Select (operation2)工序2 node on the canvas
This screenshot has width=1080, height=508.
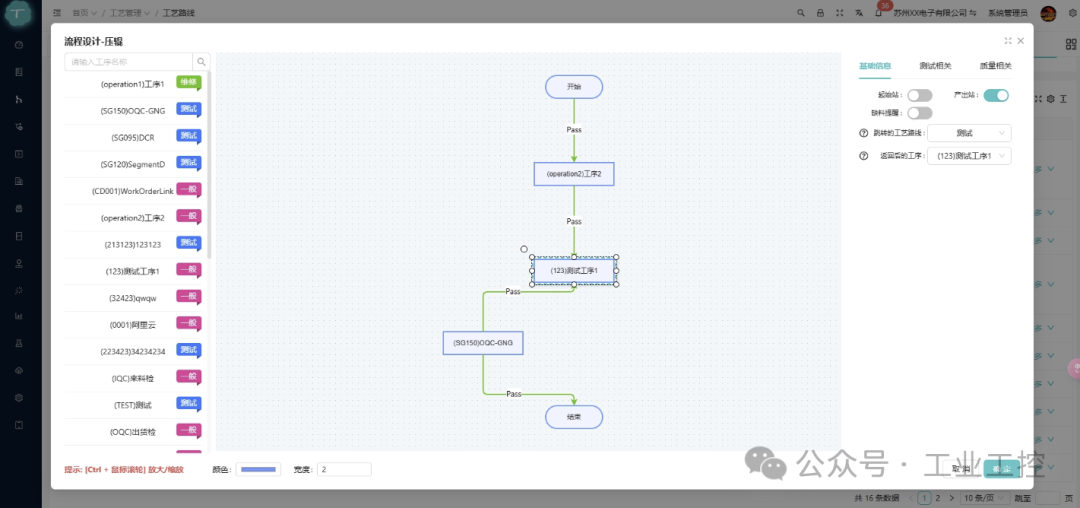(x=574, y=174)
